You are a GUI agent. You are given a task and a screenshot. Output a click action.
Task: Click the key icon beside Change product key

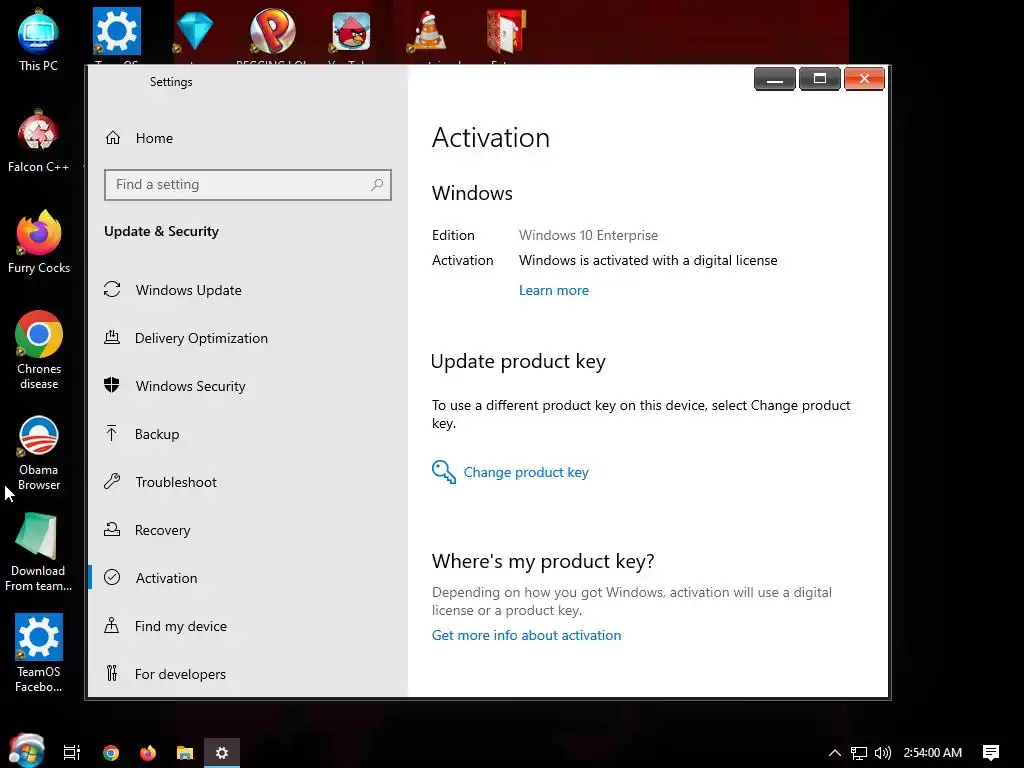pos(443,472)
